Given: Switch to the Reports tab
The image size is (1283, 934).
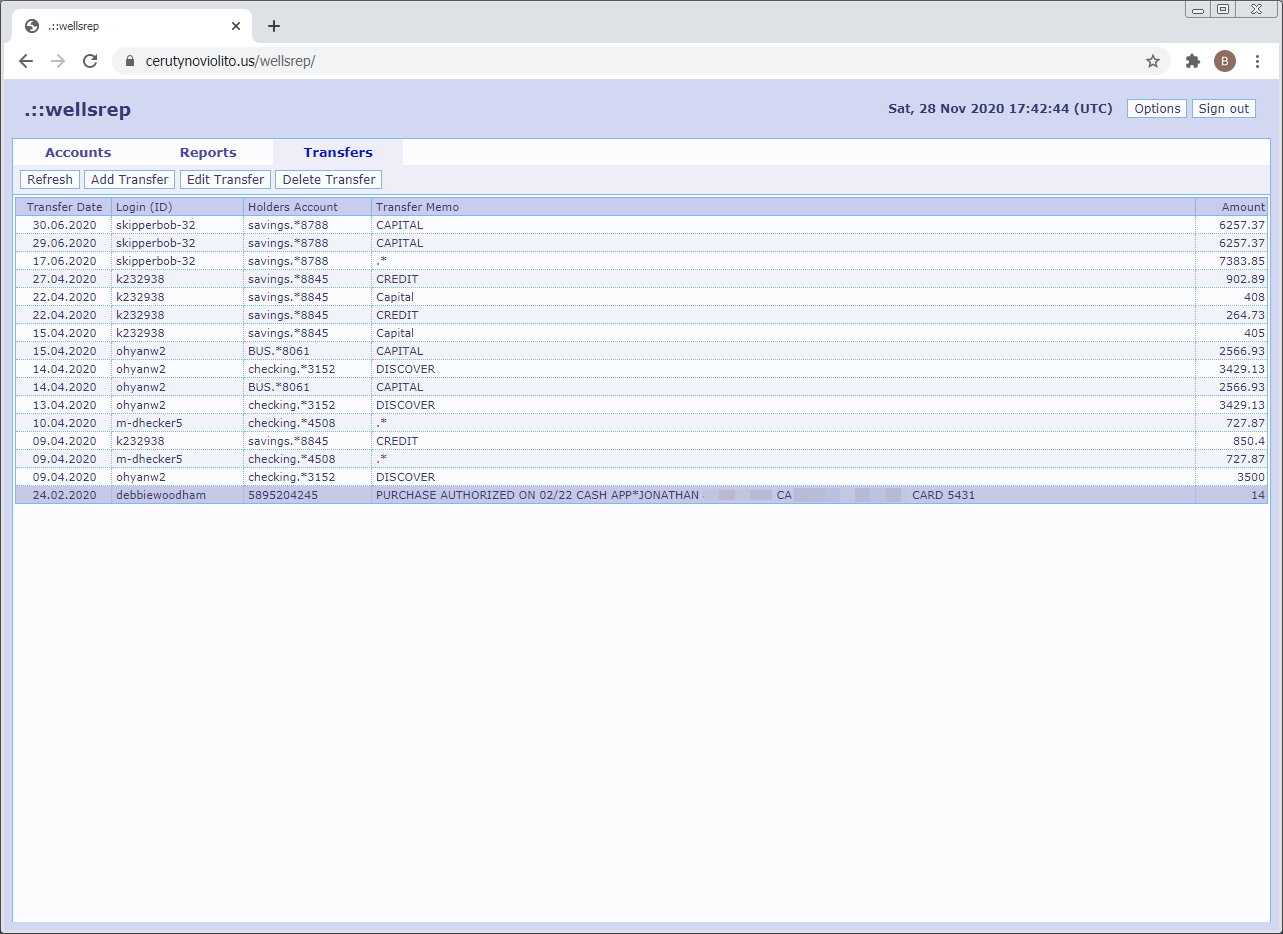Looking at the screenshot, I should click(x=207, y=152).
